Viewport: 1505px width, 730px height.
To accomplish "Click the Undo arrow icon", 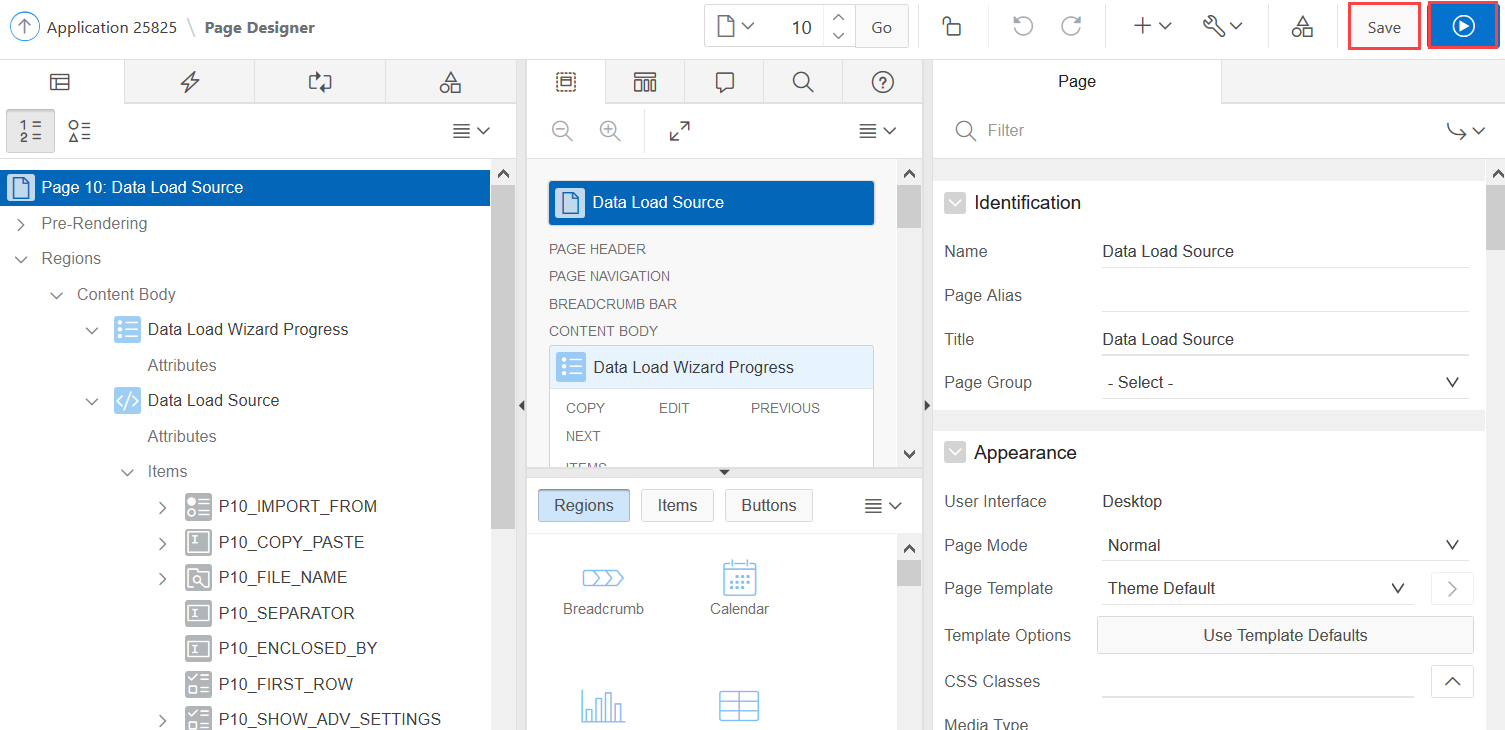I will coord(1023,27).
